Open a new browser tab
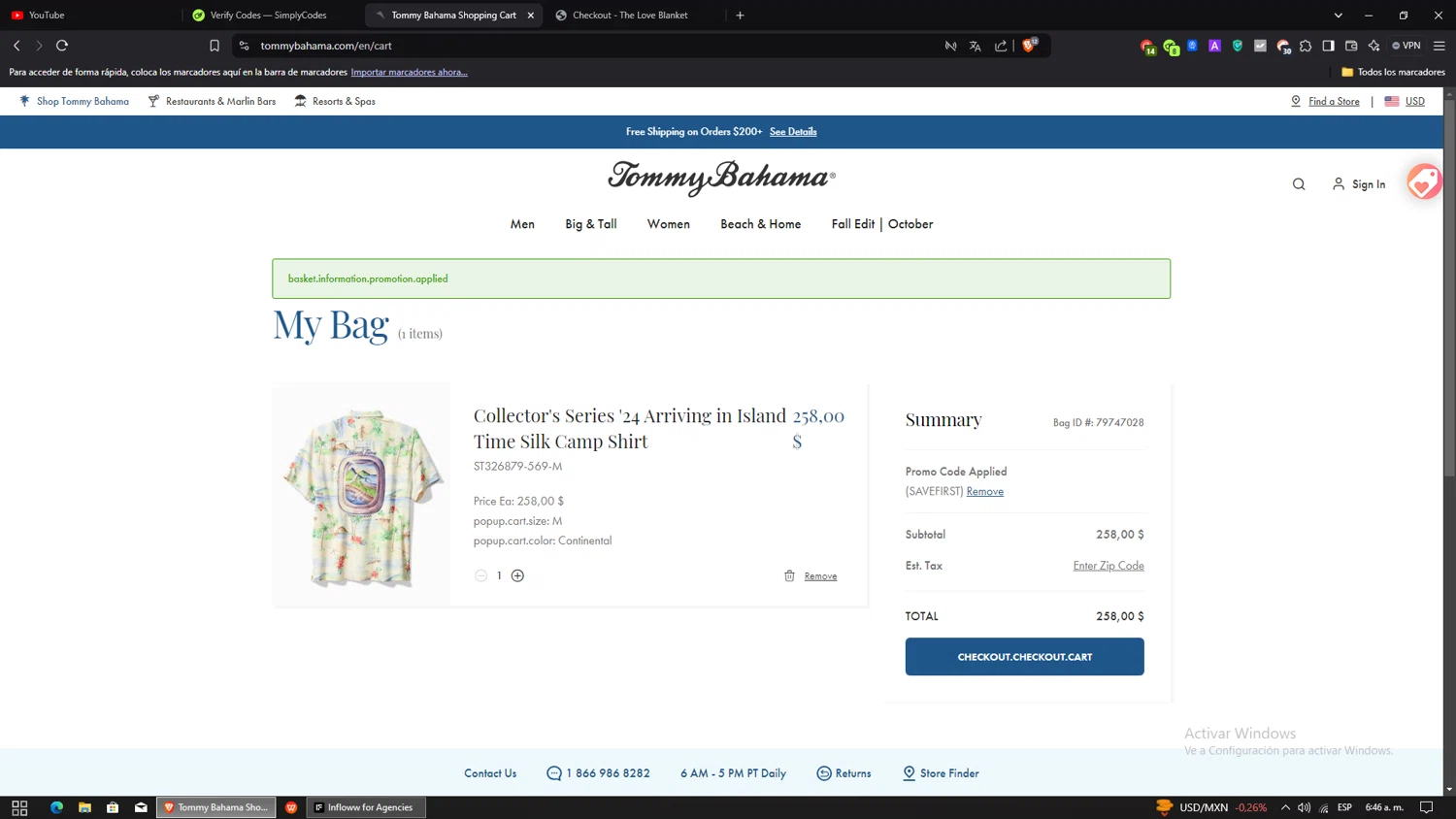 [740, 16]
